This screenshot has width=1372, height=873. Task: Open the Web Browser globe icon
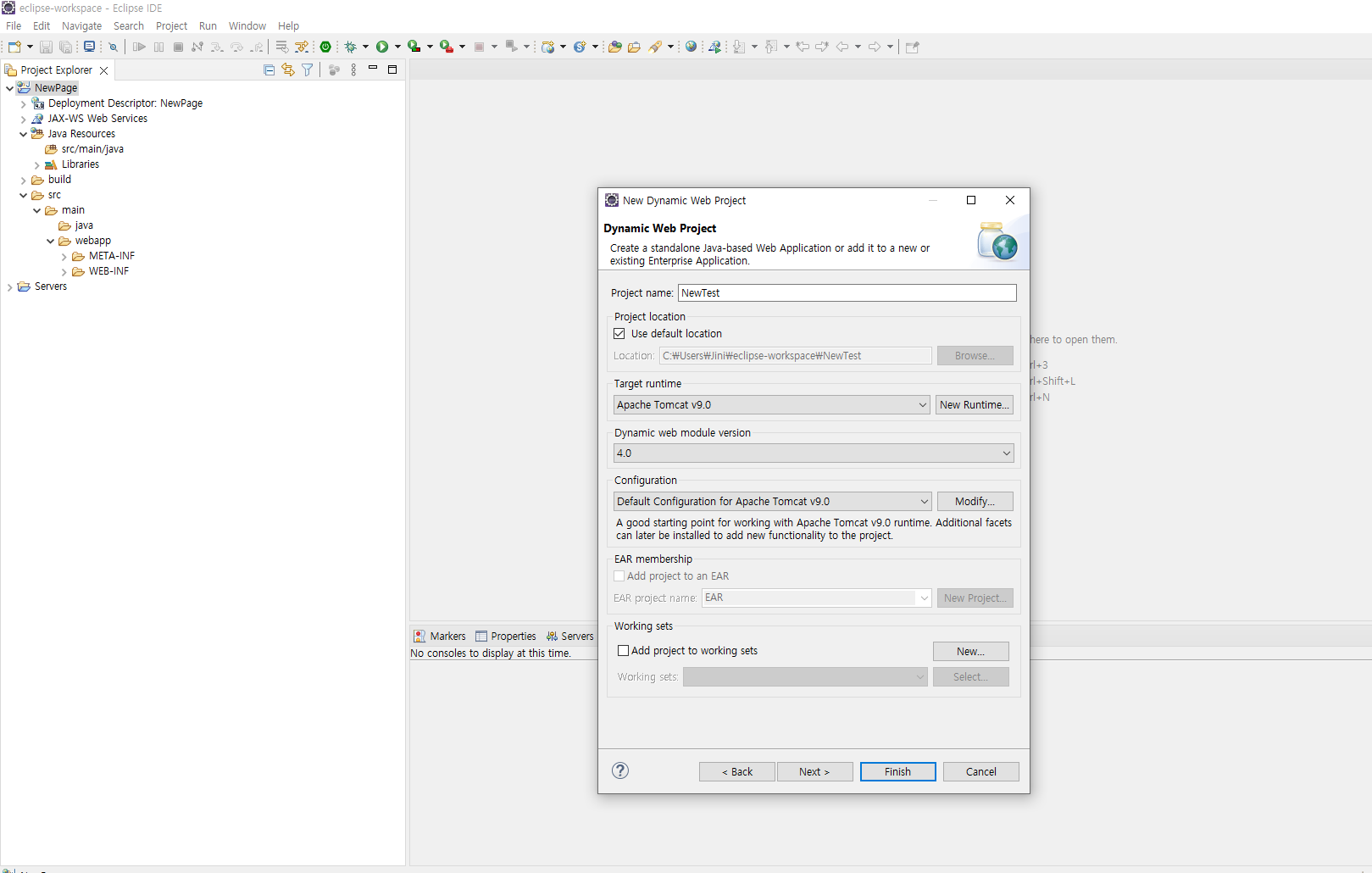692,47
